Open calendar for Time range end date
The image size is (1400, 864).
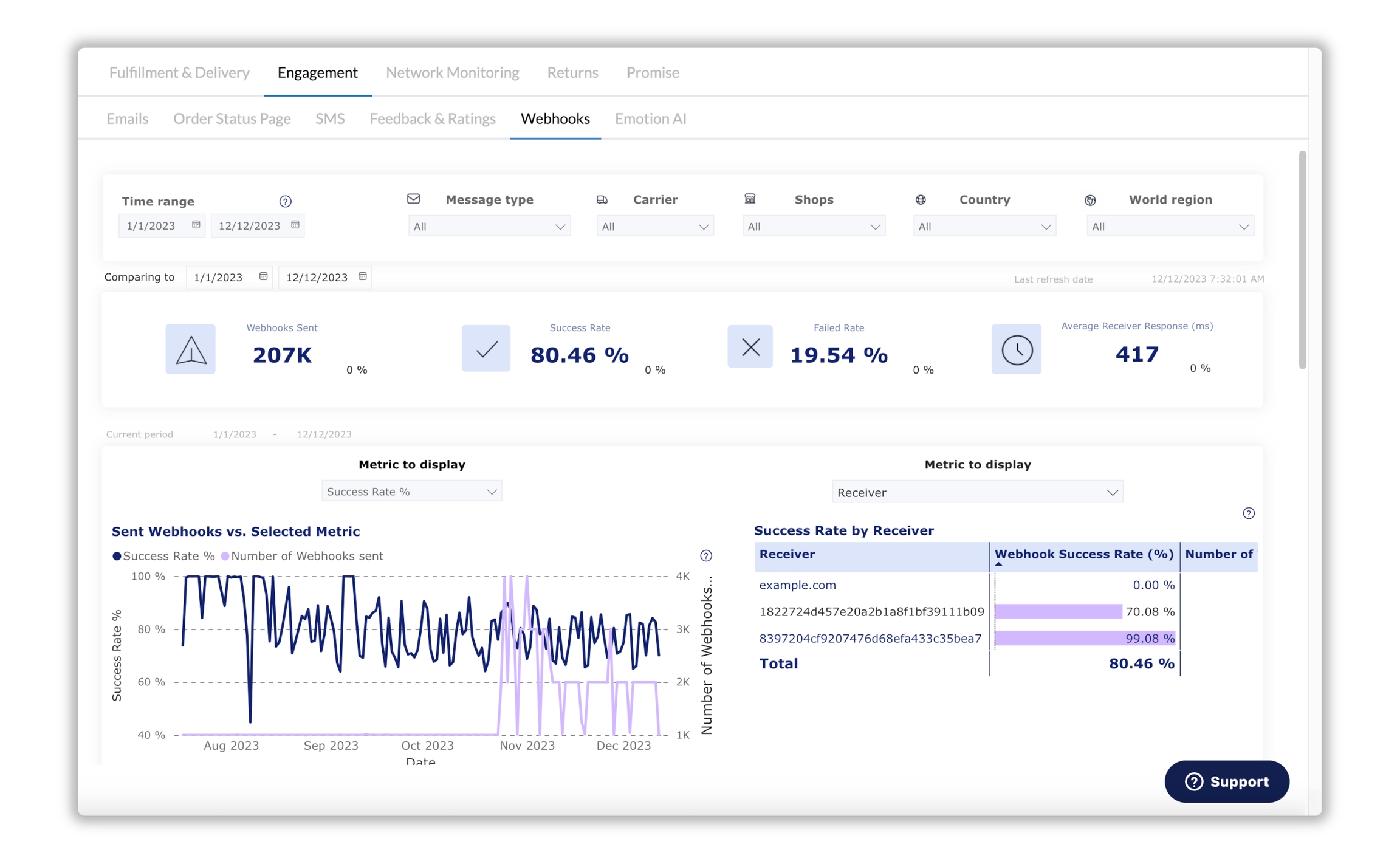point(295,225)
